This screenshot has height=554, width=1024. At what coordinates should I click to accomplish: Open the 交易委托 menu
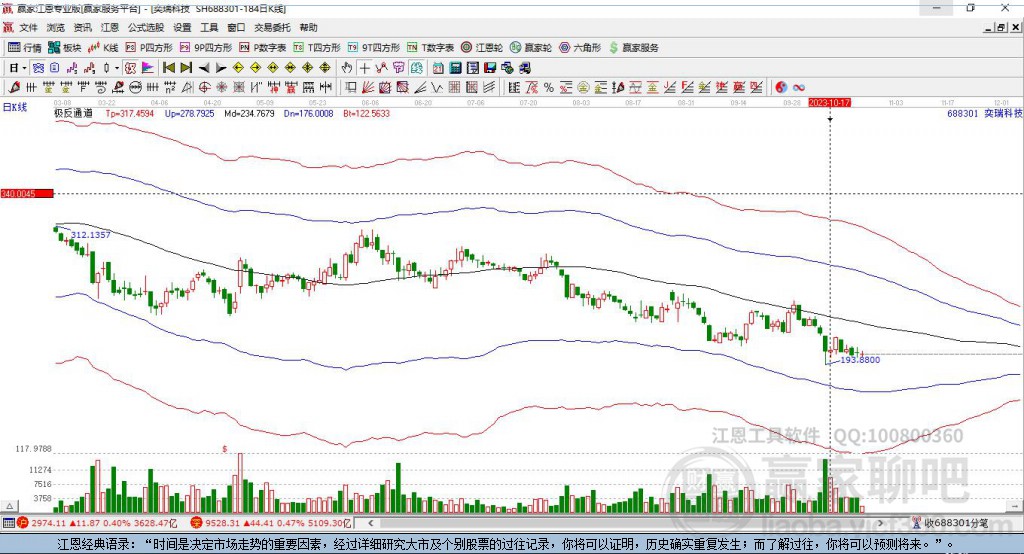coord(272,27)
